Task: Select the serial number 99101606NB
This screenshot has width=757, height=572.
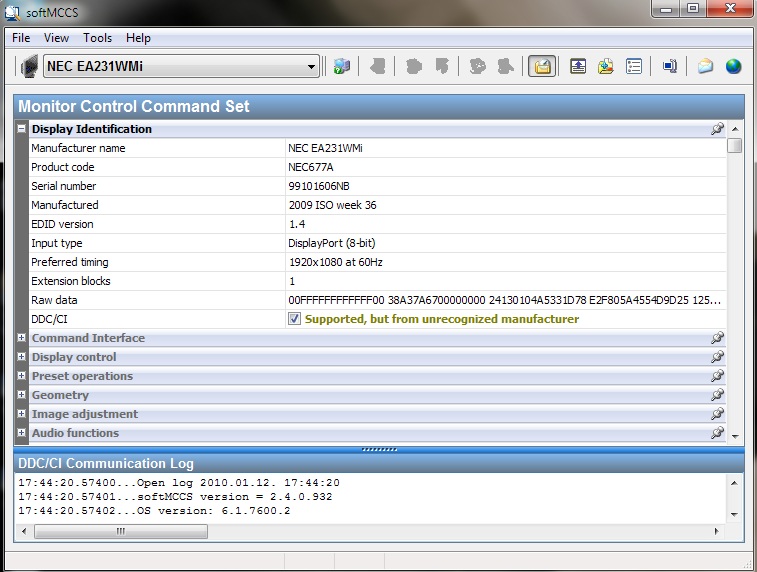Action: 319,186
